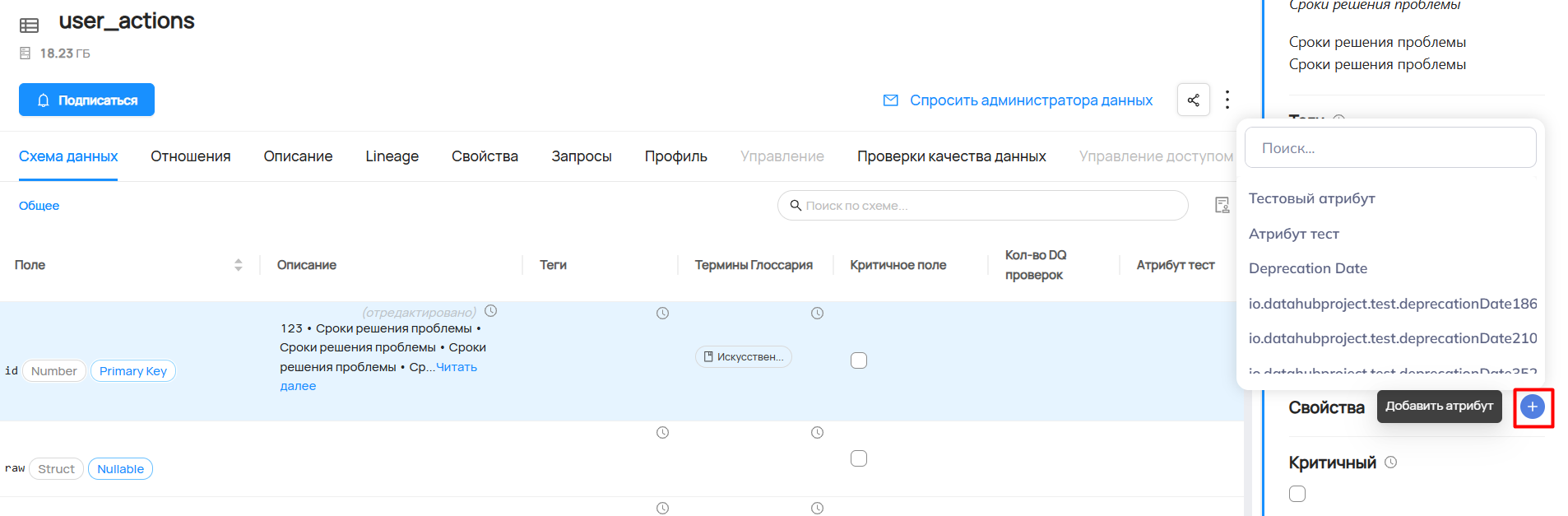Screen dimensions: 1568x516
Task: Click the info icon next to Критичный
Action: (x=1390, y=463)
